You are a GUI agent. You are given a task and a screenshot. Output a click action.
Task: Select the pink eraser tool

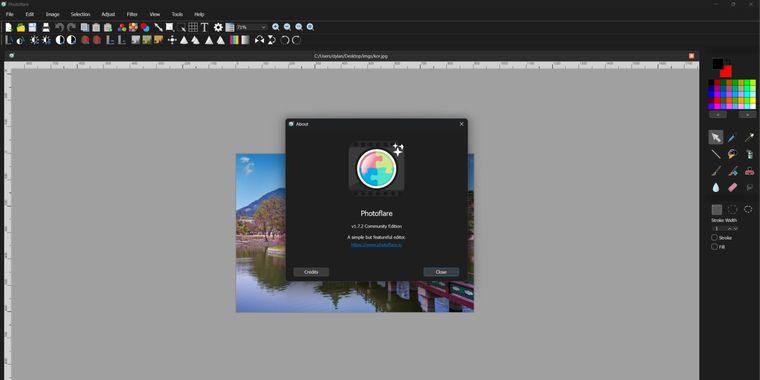pyautogui.click(x=732, y=187)
